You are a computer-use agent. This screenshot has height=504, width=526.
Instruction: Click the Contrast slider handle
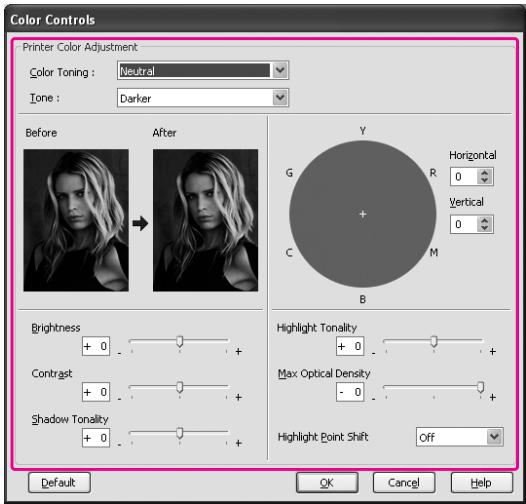(x=180, y=387)
